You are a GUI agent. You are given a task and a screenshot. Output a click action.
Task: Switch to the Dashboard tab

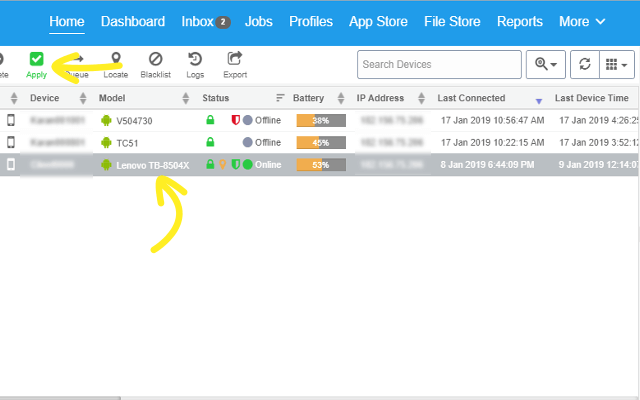(133, 21)
